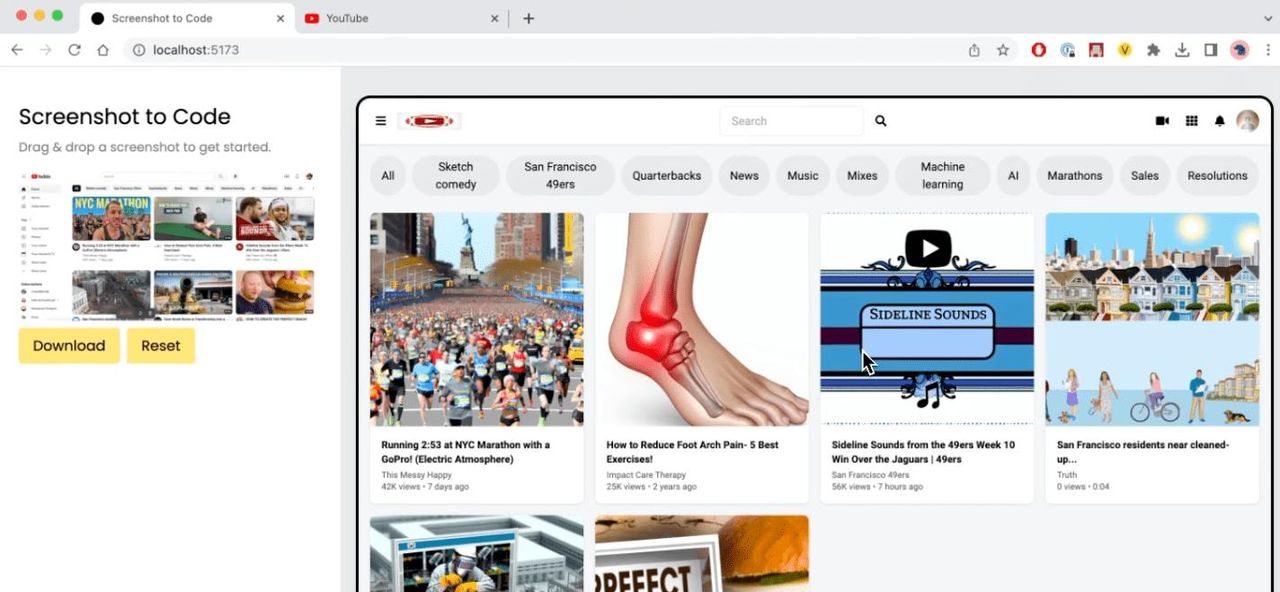Click the search magnifier icon
The width and height of the screenshot is (1280, 592).
coord(880,120)
